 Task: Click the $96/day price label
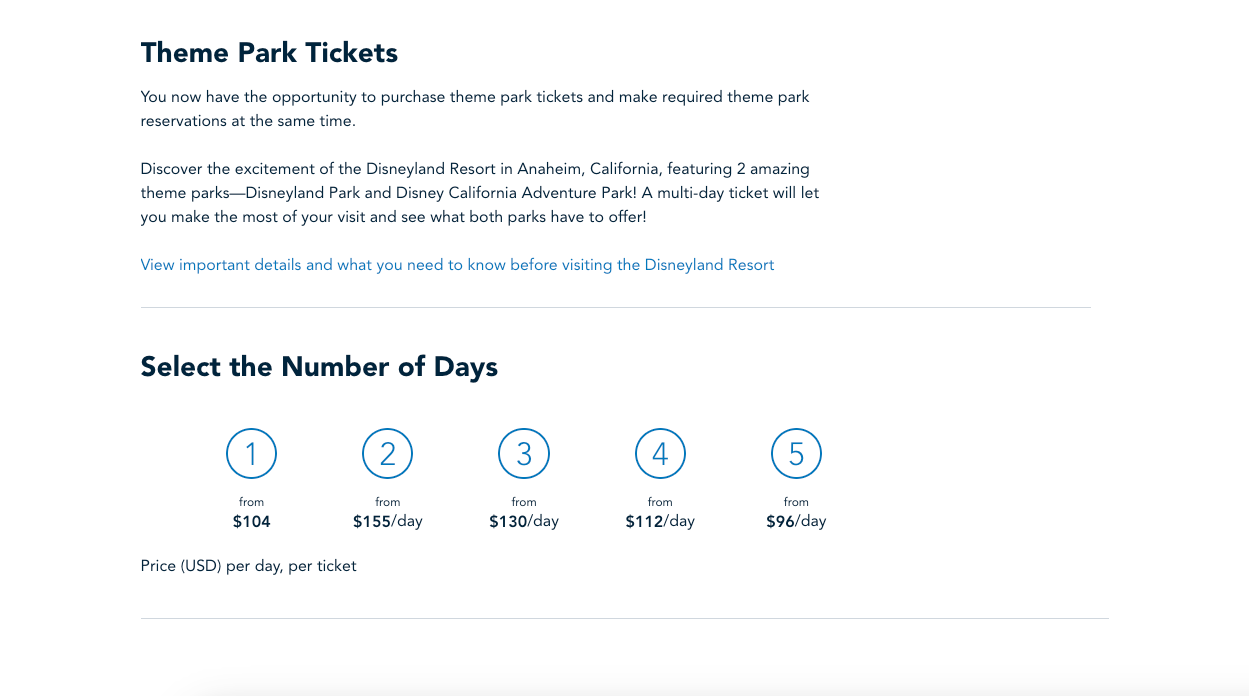pyautogui.click(x=796, y=521)
